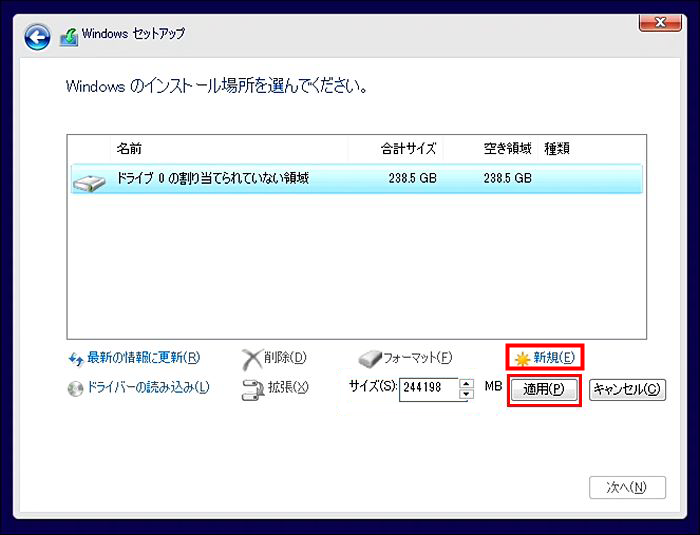The height and width of the screenshot is (535, 700).
Task: Click the X delete icon beside 削除(D)
Action: 252,359
